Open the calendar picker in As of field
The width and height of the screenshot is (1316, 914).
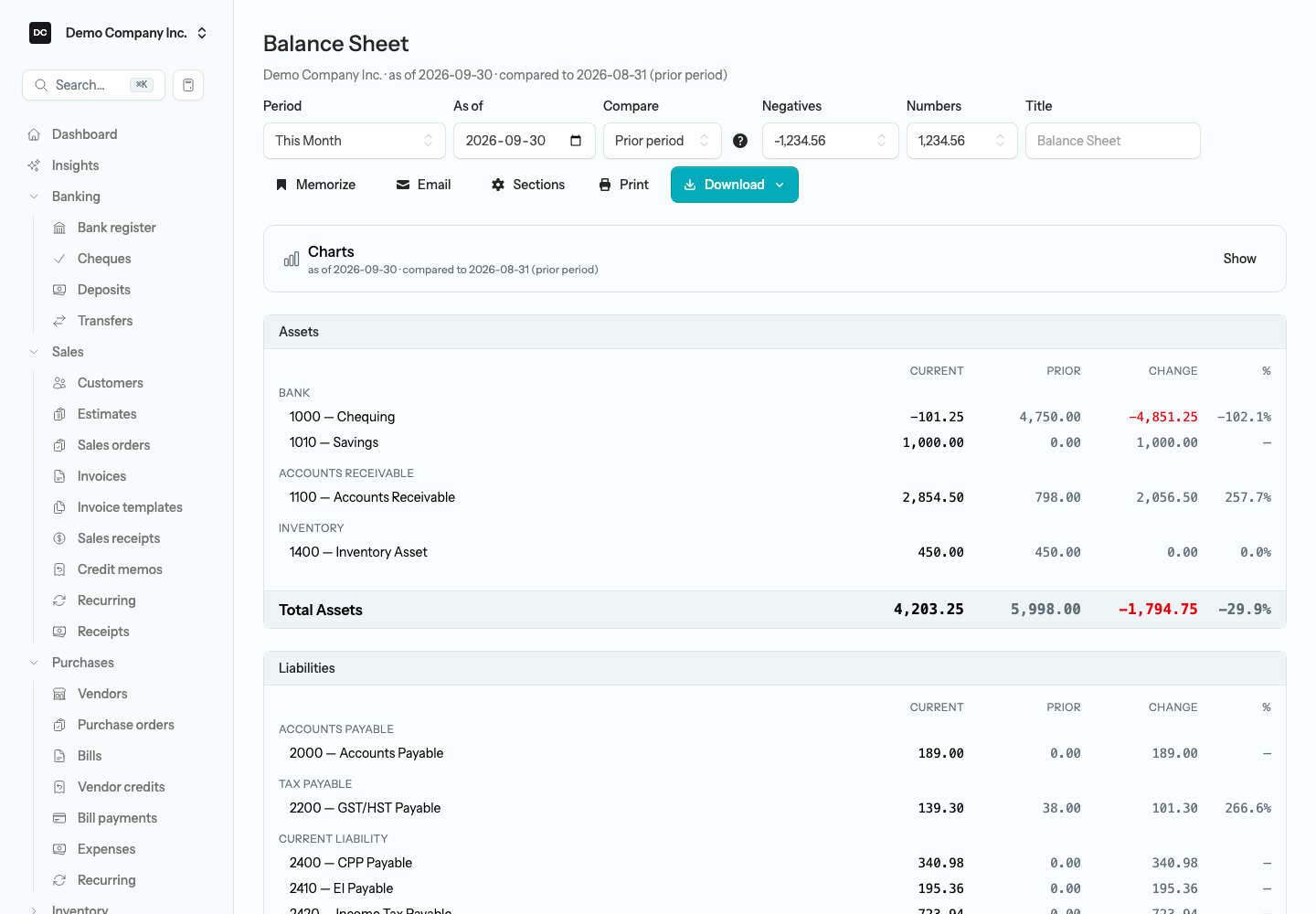[576, 141]
